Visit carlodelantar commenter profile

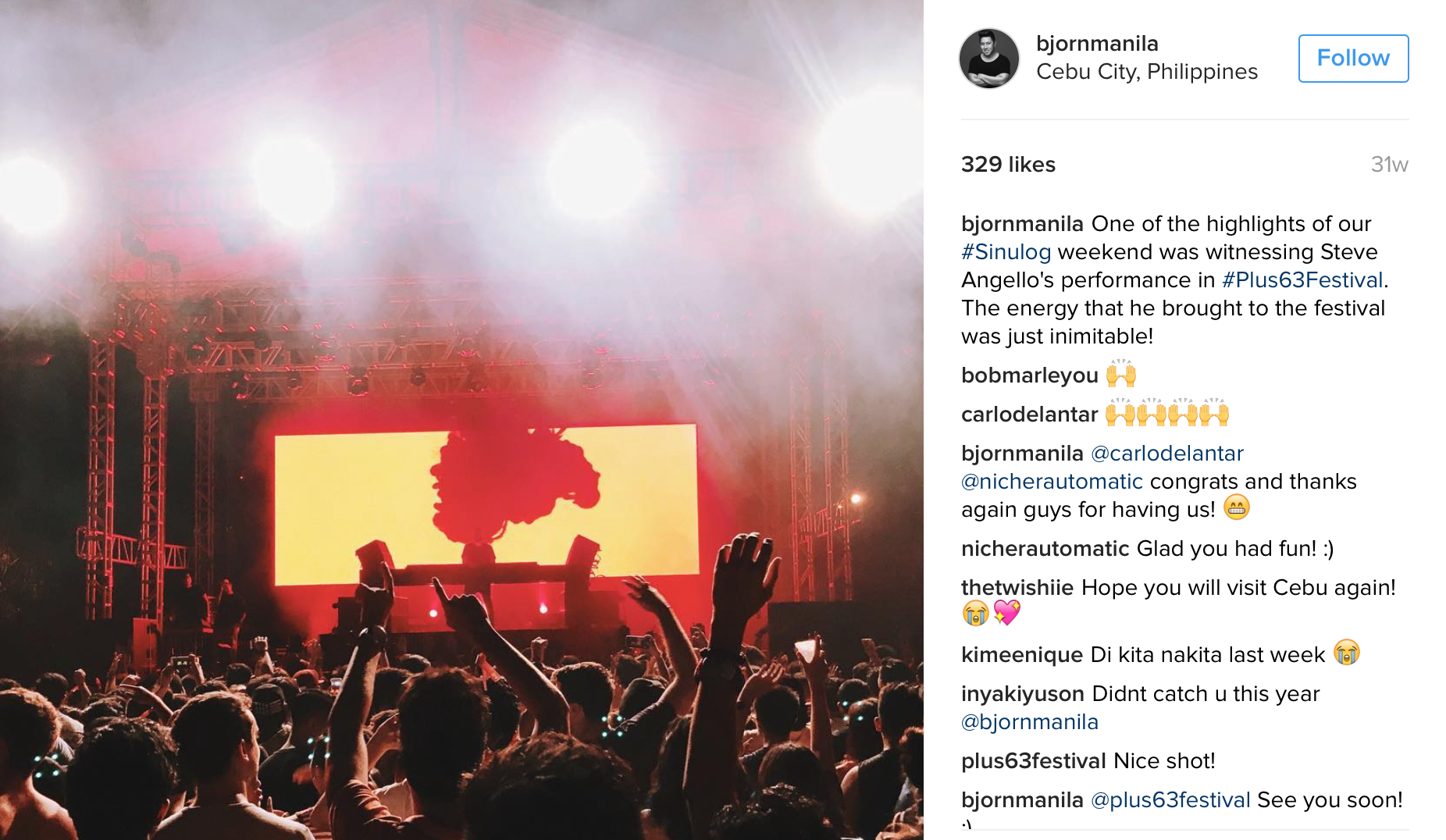pyautogui.click(x=1030, y=415)
